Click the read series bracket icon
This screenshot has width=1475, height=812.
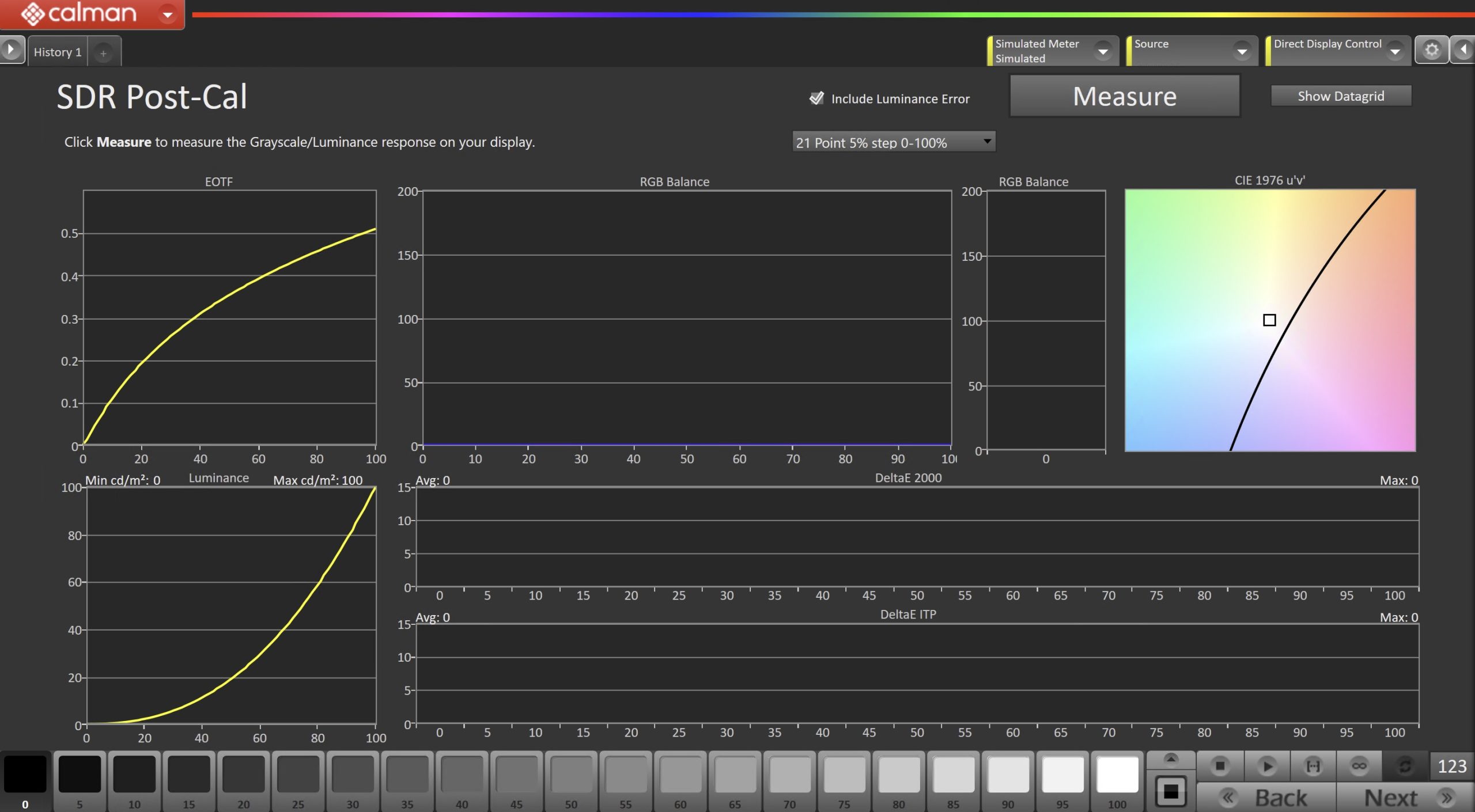click(1313, 766)
